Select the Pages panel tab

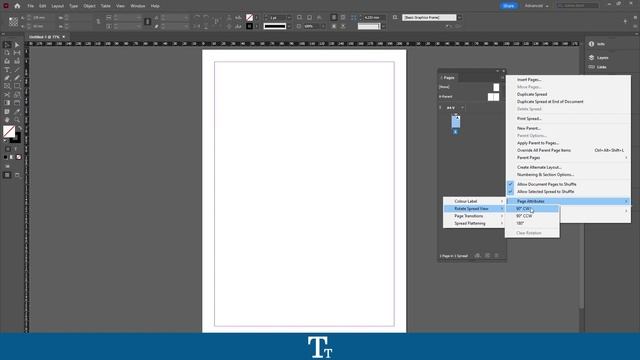pos(449,78)
